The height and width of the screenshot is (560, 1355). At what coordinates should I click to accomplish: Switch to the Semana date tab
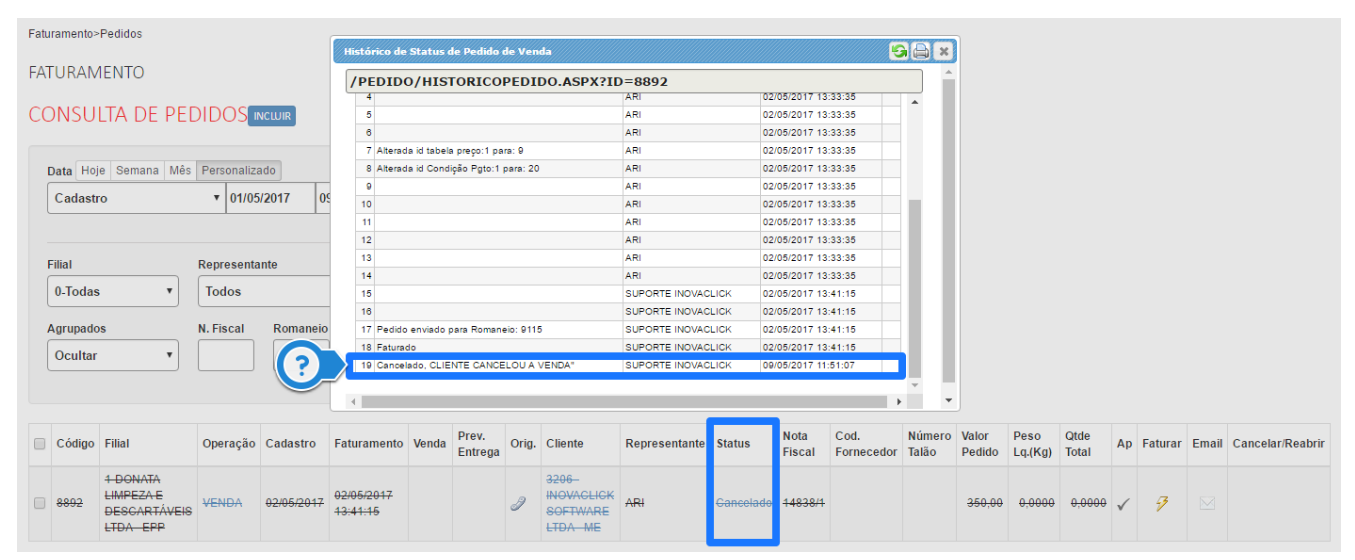137,171
